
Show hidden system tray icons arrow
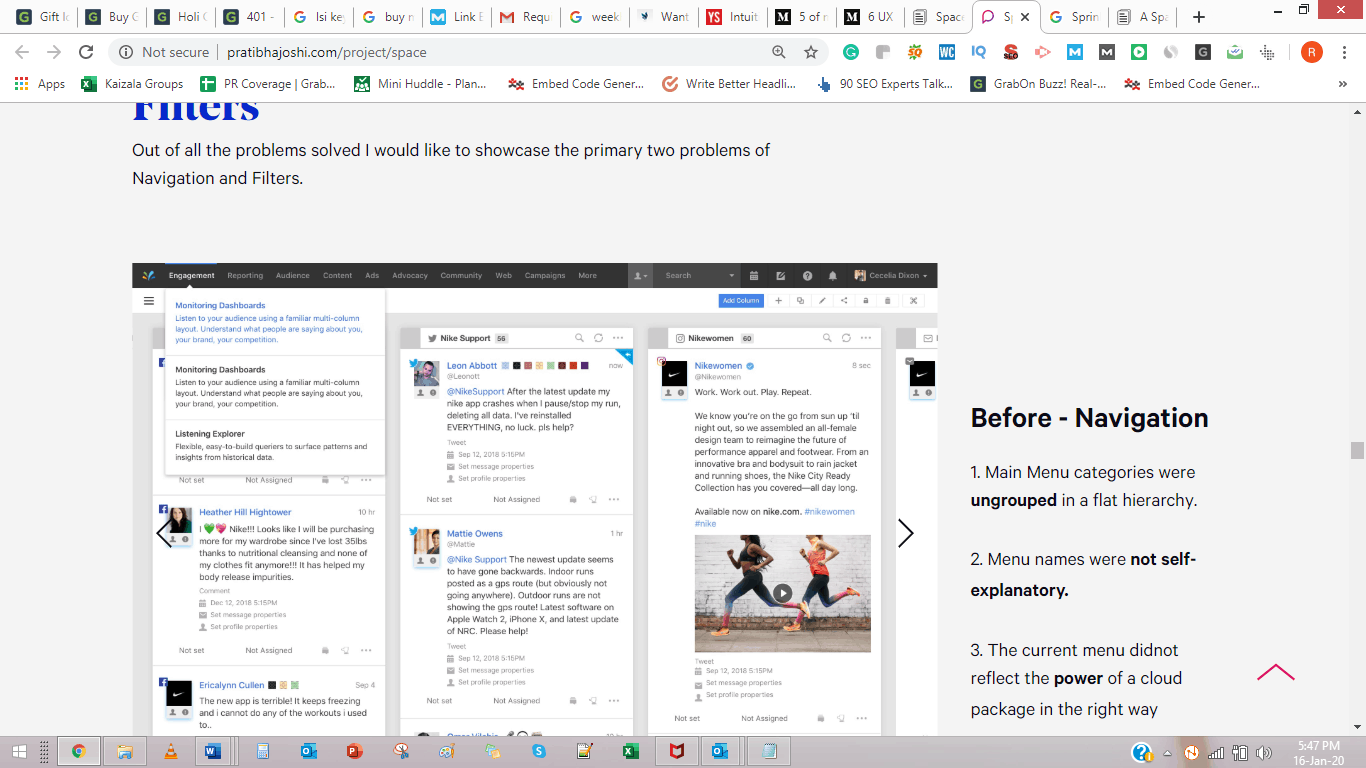pos(1167,752)
